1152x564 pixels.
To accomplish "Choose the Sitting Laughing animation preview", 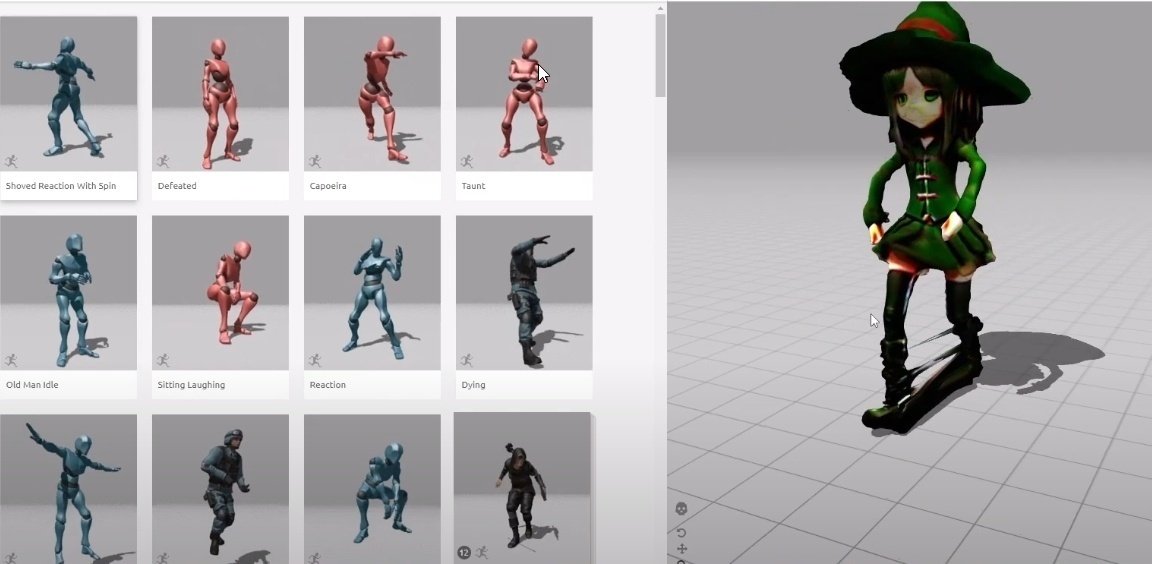I will pos(220,293).
